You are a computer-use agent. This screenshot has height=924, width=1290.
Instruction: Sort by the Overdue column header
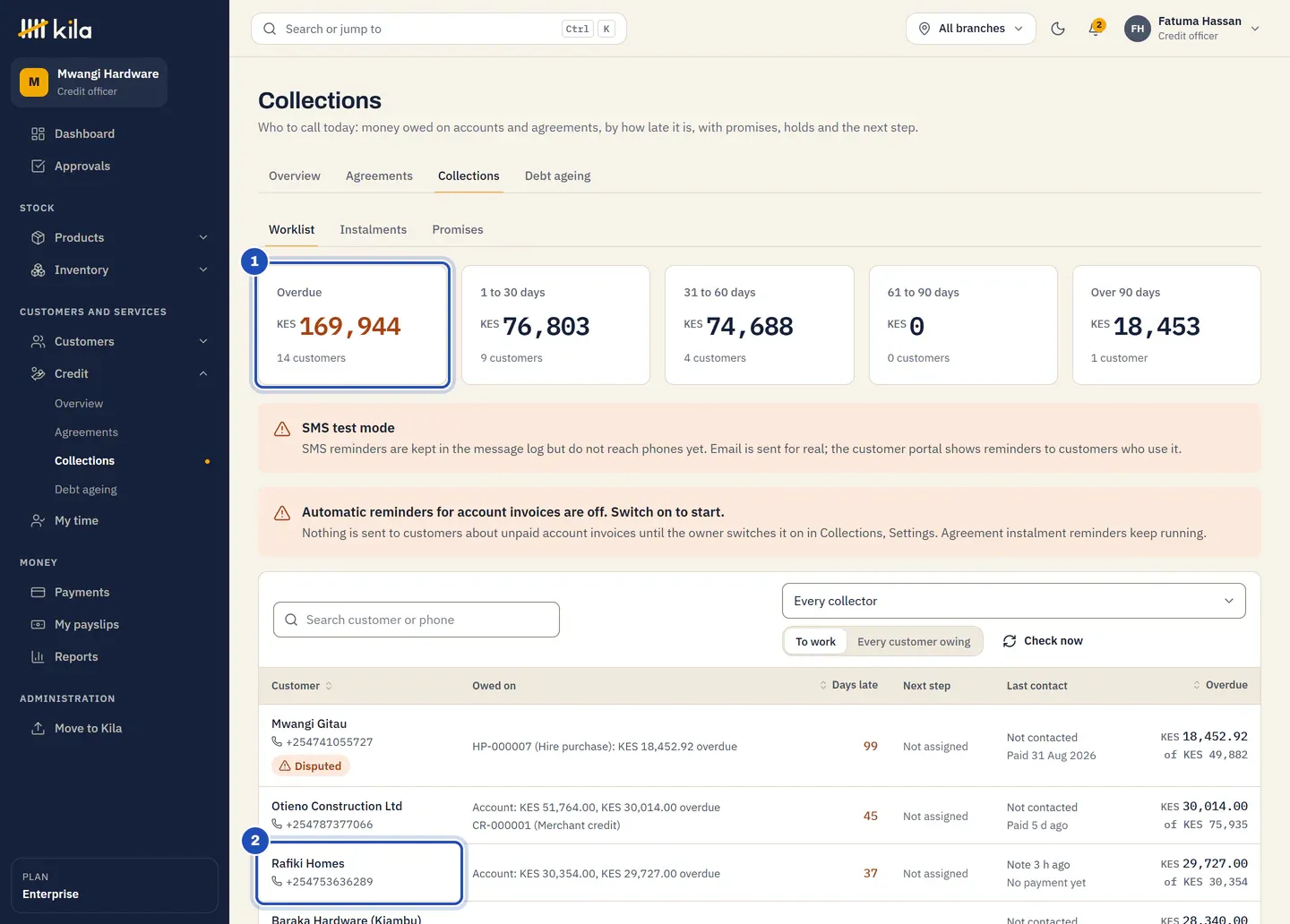pyautogui.click(x=1220, y=685)
